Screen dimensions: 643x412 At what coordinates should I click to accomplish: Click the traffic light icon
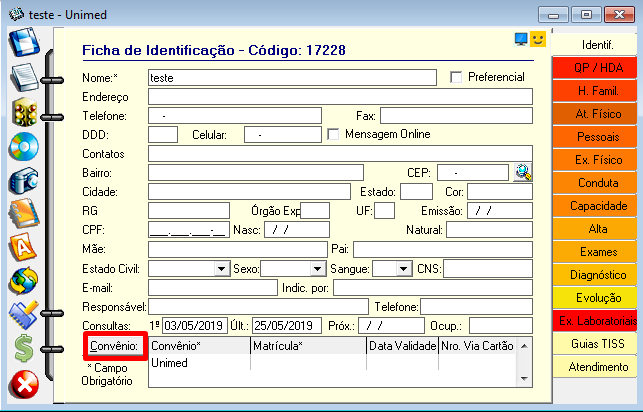pos(25,112)
